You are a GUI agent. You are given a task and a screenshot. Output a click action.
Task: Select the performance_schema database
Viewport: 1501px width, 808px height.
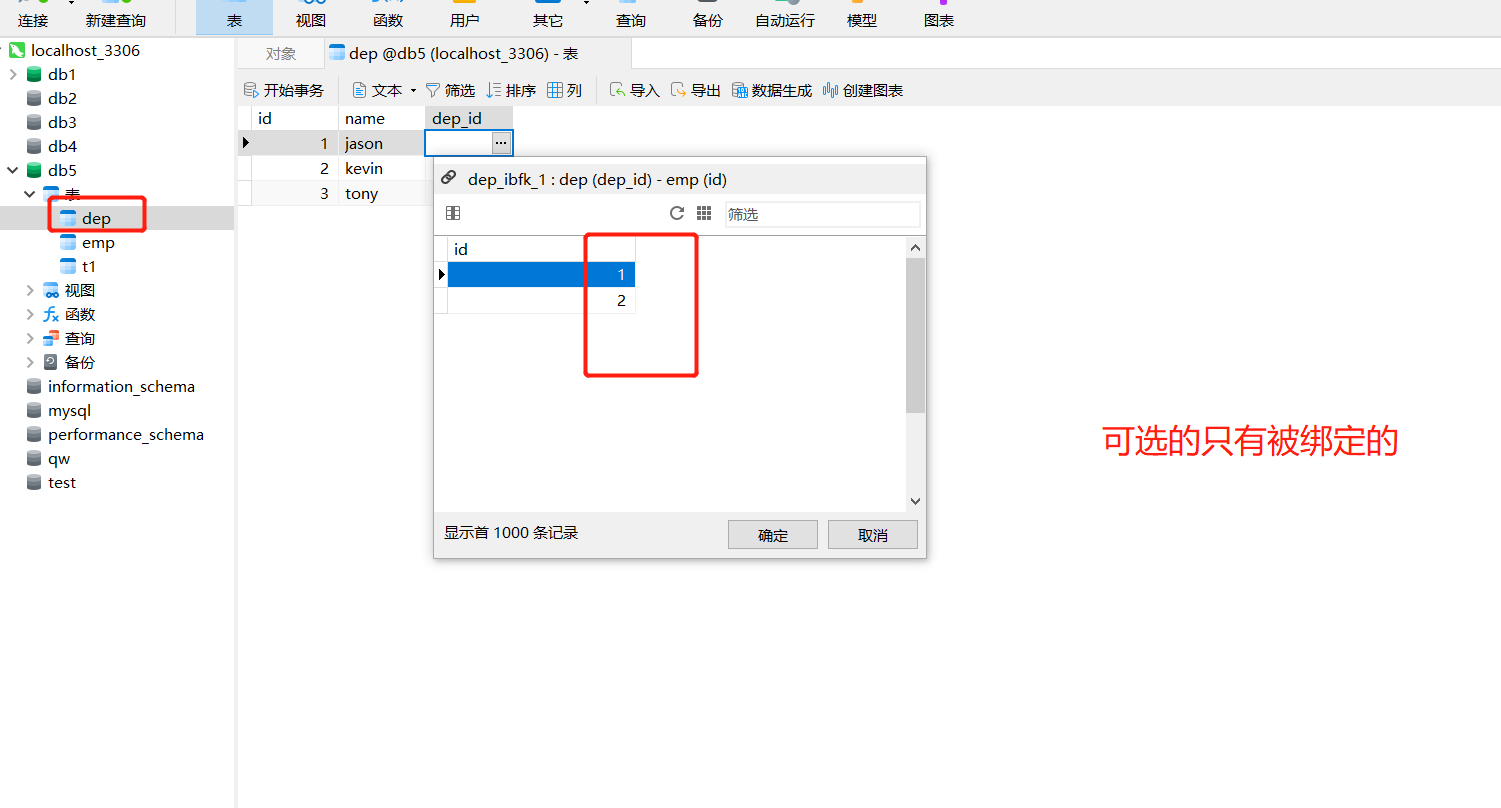[x=126, y=434]
